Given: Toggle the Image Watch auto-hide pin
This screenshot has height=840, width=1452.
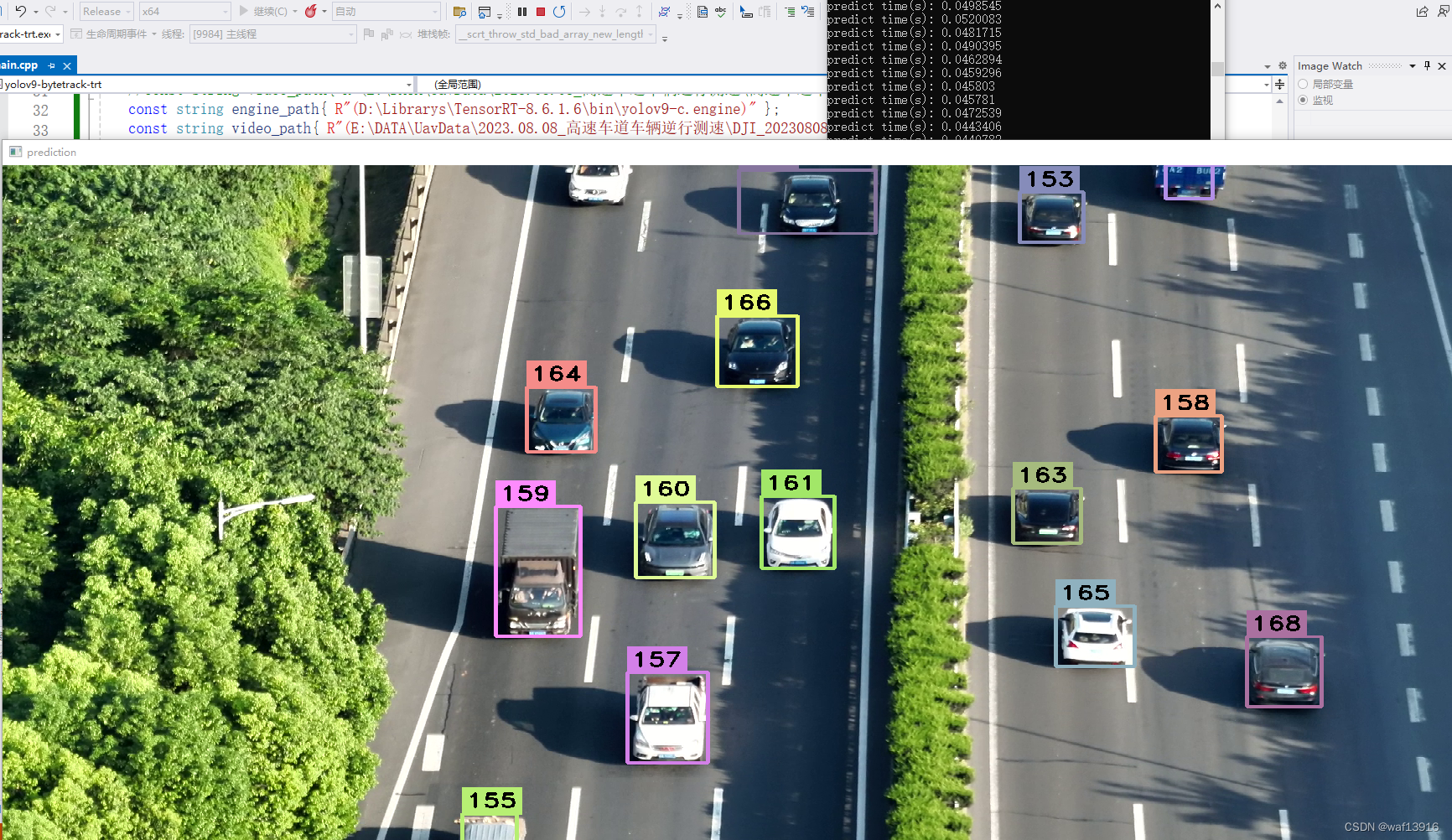Looking at the screenshot, I should tap(1427, 65).
